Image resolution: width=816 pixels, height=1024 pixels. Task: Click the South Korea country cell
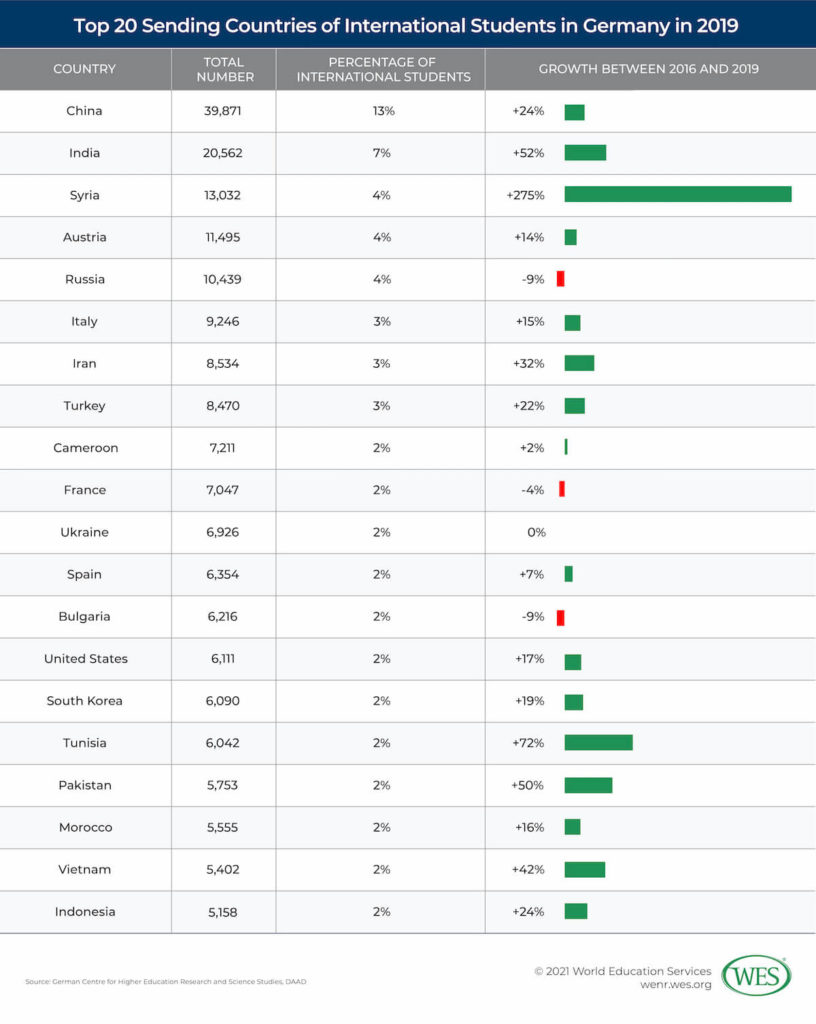point(85,701)
